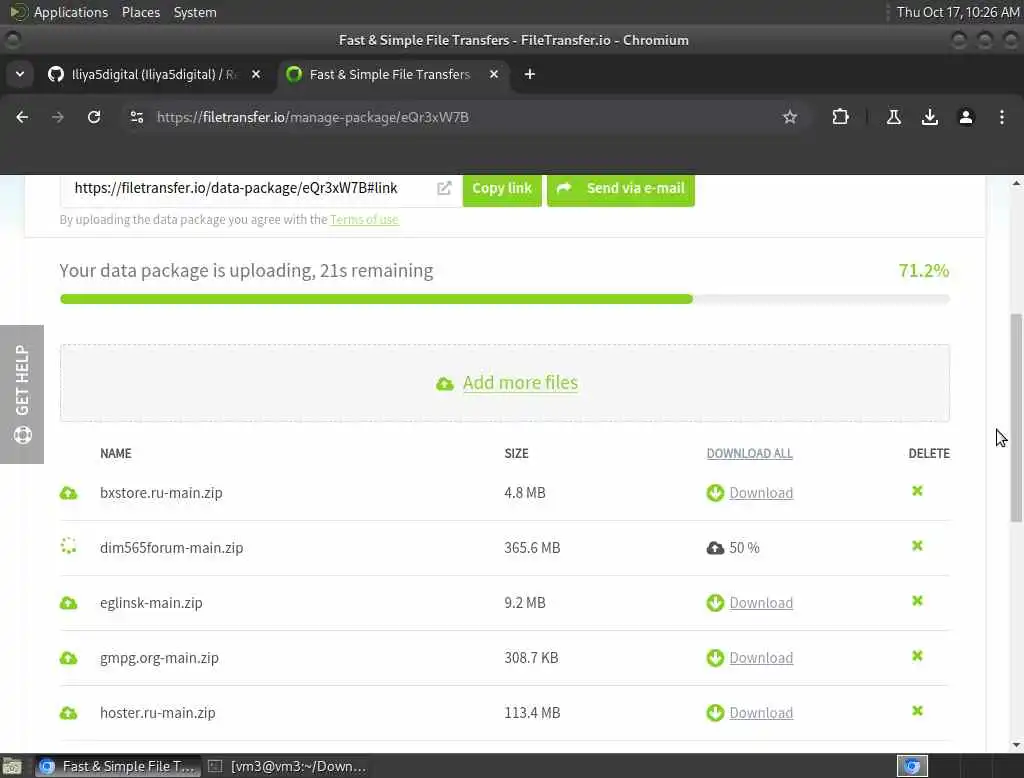Reload the FileTransfer page
The image size is (1024, 778).
point(94,117)
